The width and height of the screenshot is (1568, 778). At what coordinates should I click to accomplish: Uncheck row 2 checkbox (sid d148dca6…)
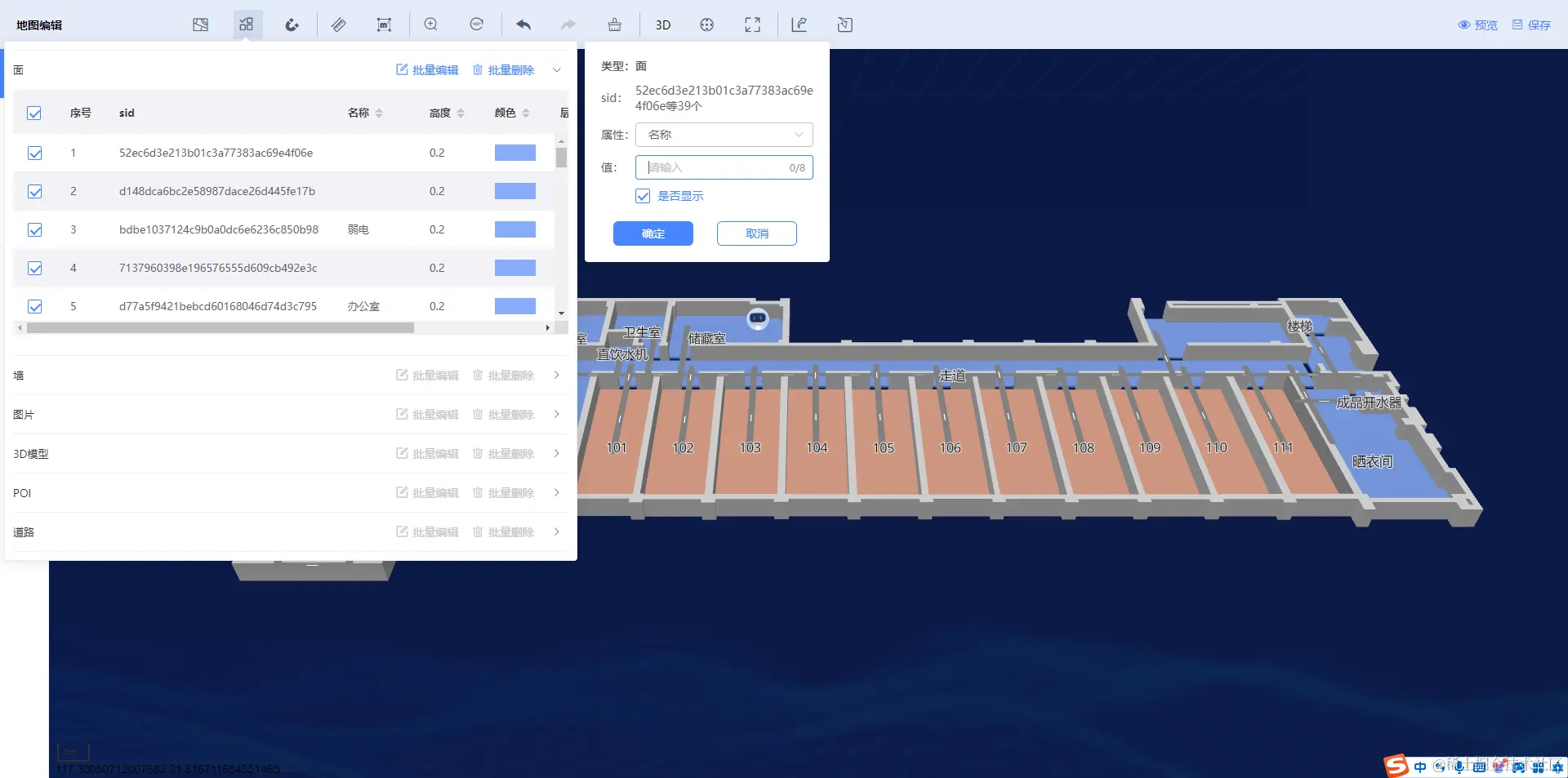coord(35,192)
